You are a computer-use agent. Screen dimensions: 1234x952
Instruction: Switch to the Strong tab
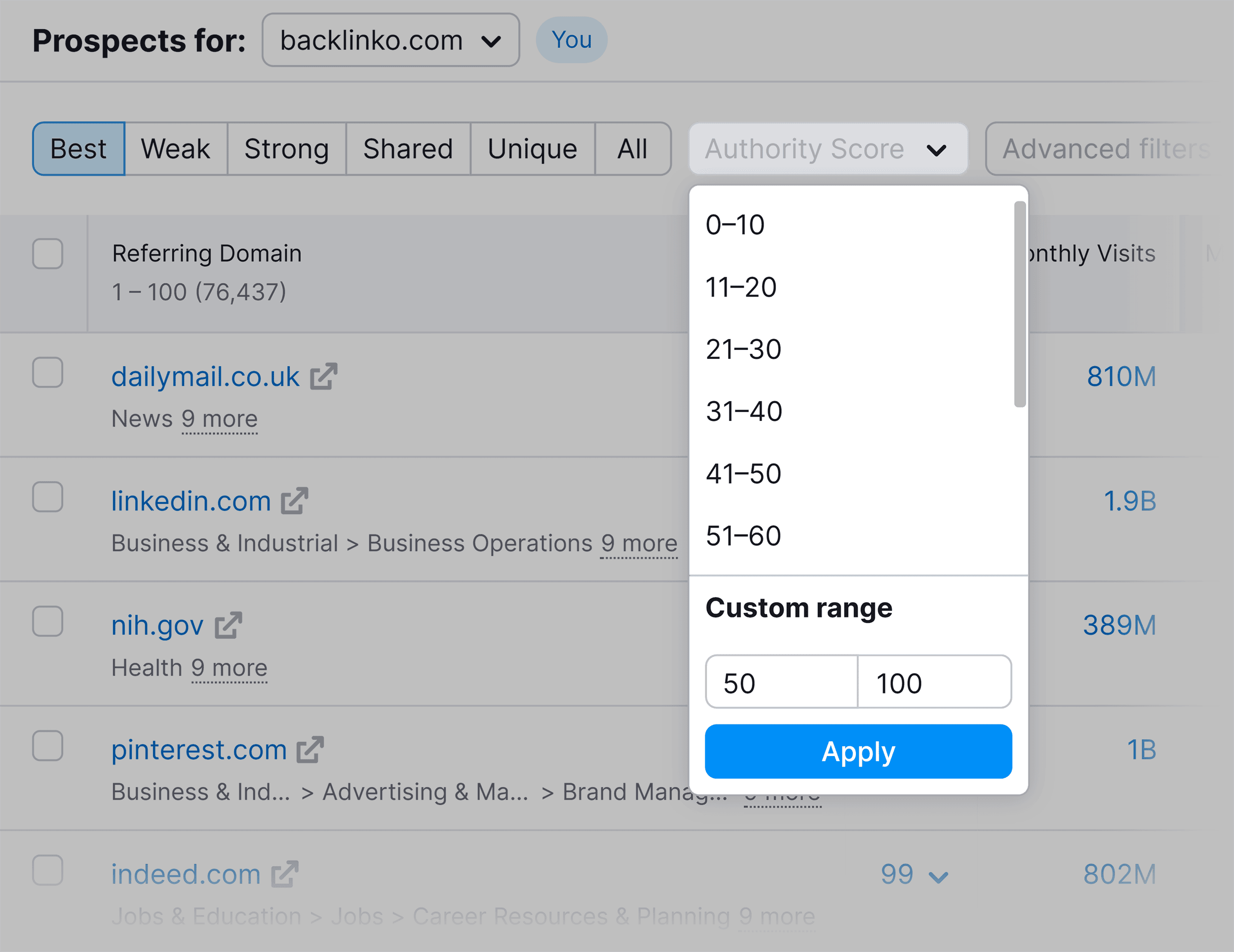(x=286, y=149)
